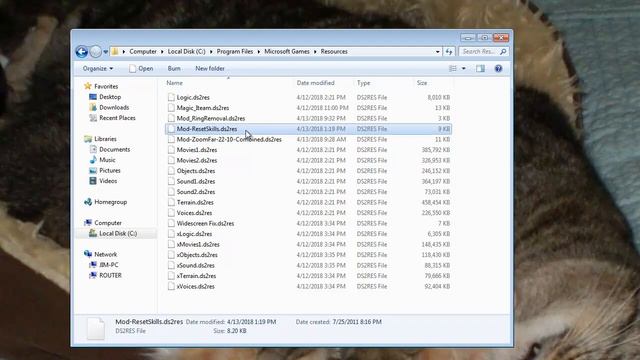Viewport: 640px width, 360px height.
Task: Select Network in the navigation pane
Action: [x=105, y=254]
